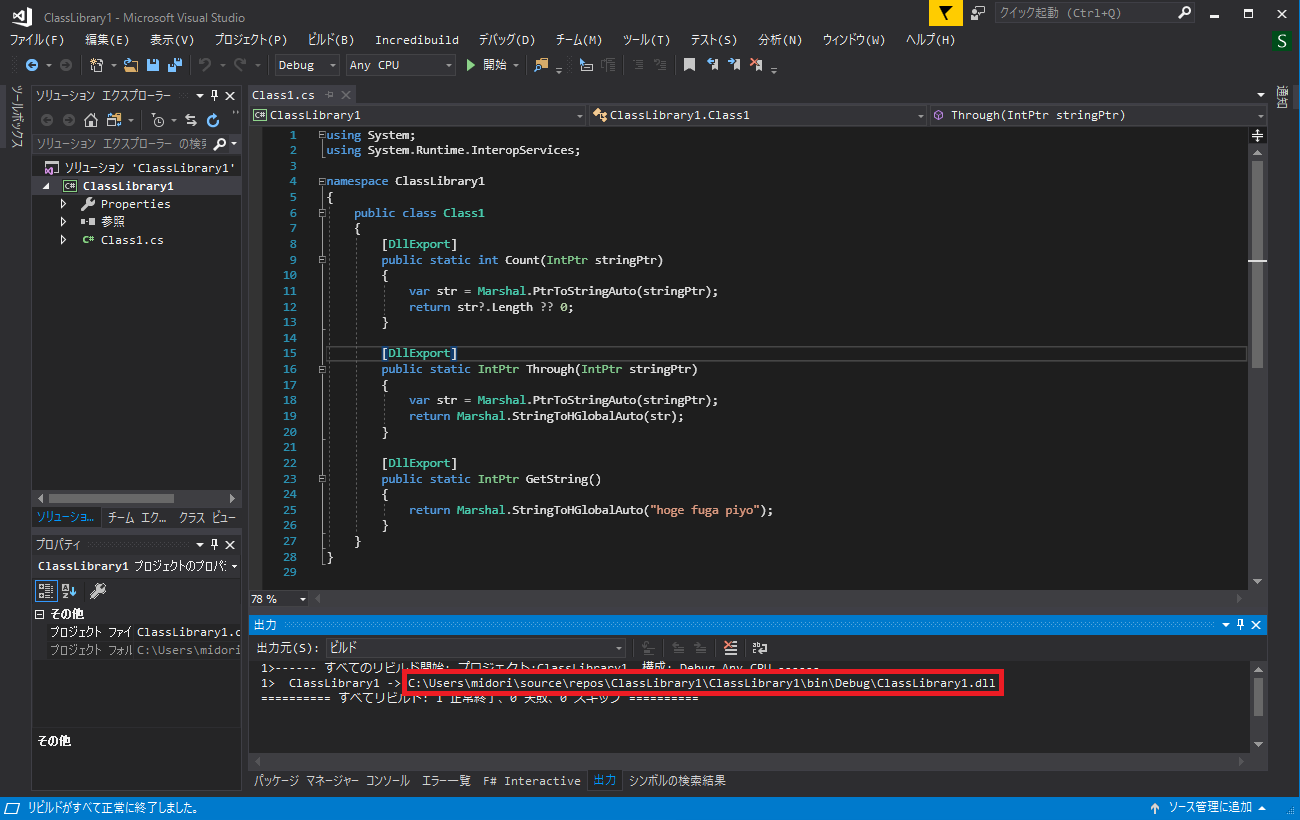Viewport: 1300px width, 820px height.
Task: Click the Navigate Backward arrow icon
Action: pyautogui.click(x=33, y=64)
